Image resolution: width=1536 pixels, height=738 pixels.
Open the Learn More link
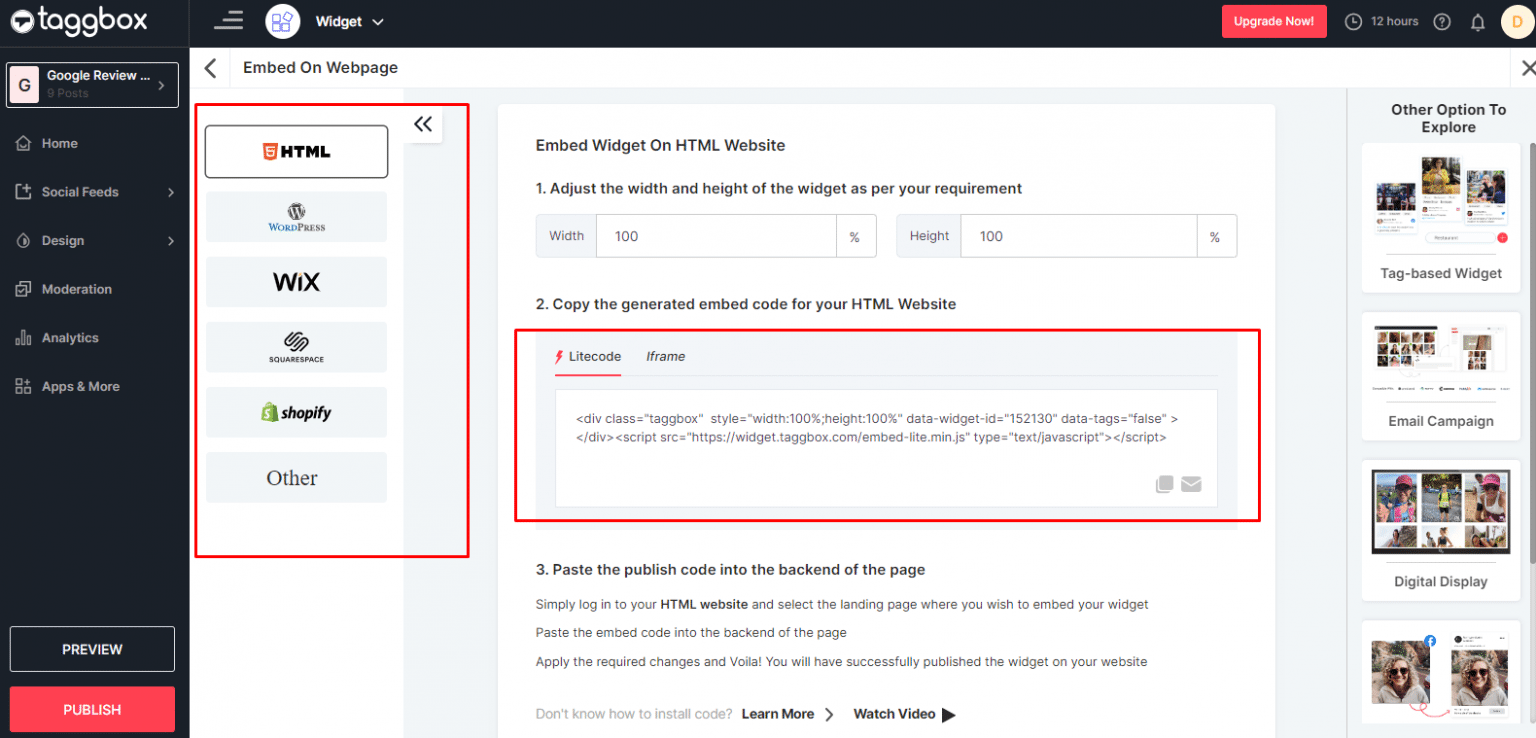pos(778,713)
